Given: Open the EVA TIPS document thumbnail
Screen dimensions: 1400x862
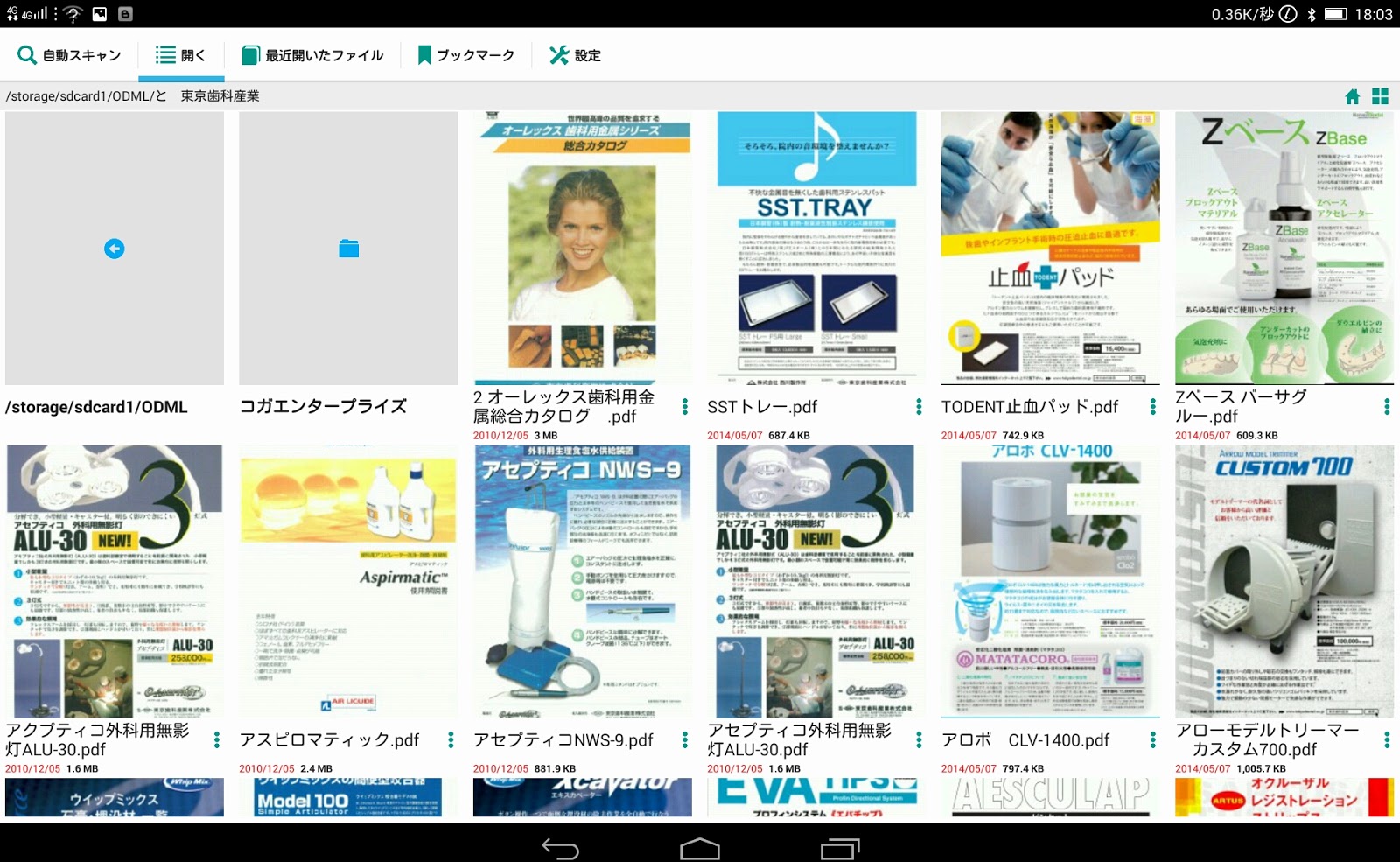Looking at the screenshot, I should [x=816, y=797].
